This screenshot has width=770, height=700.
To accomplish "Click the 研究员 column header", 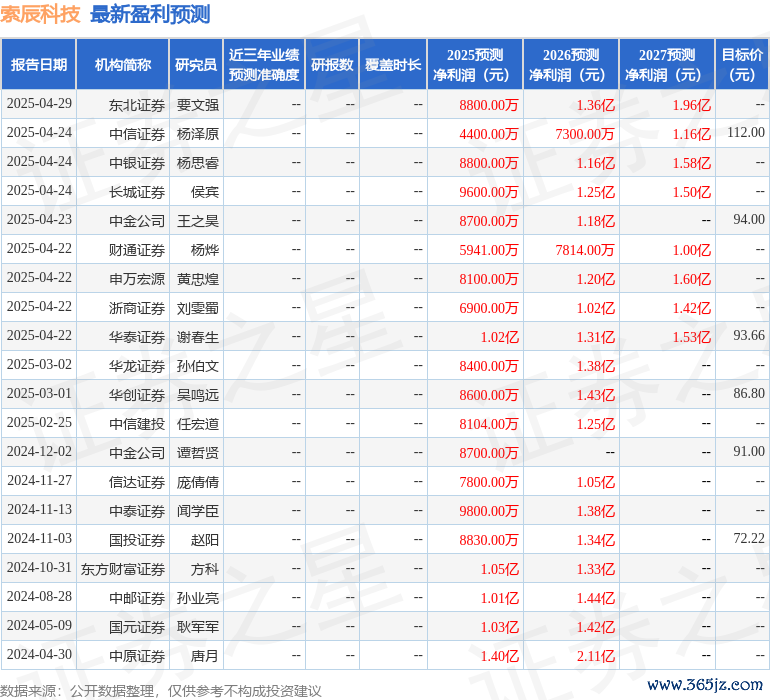I will [196, 64].
